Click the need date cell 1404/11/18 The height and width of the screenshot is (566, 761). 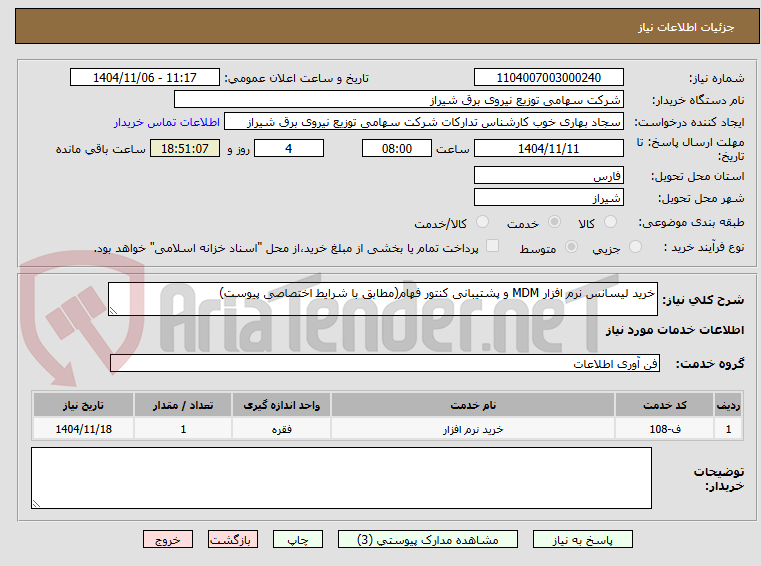(83, 429)
